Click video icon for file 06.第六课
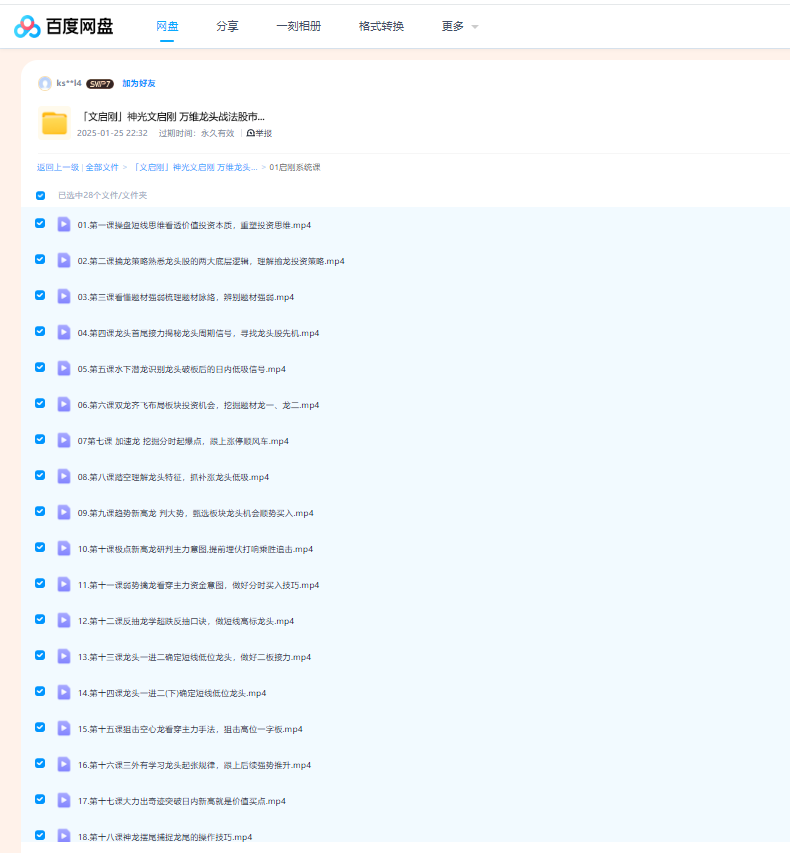Image resolution: width=790 pixels, height=853 pixels. click(64, 404)
